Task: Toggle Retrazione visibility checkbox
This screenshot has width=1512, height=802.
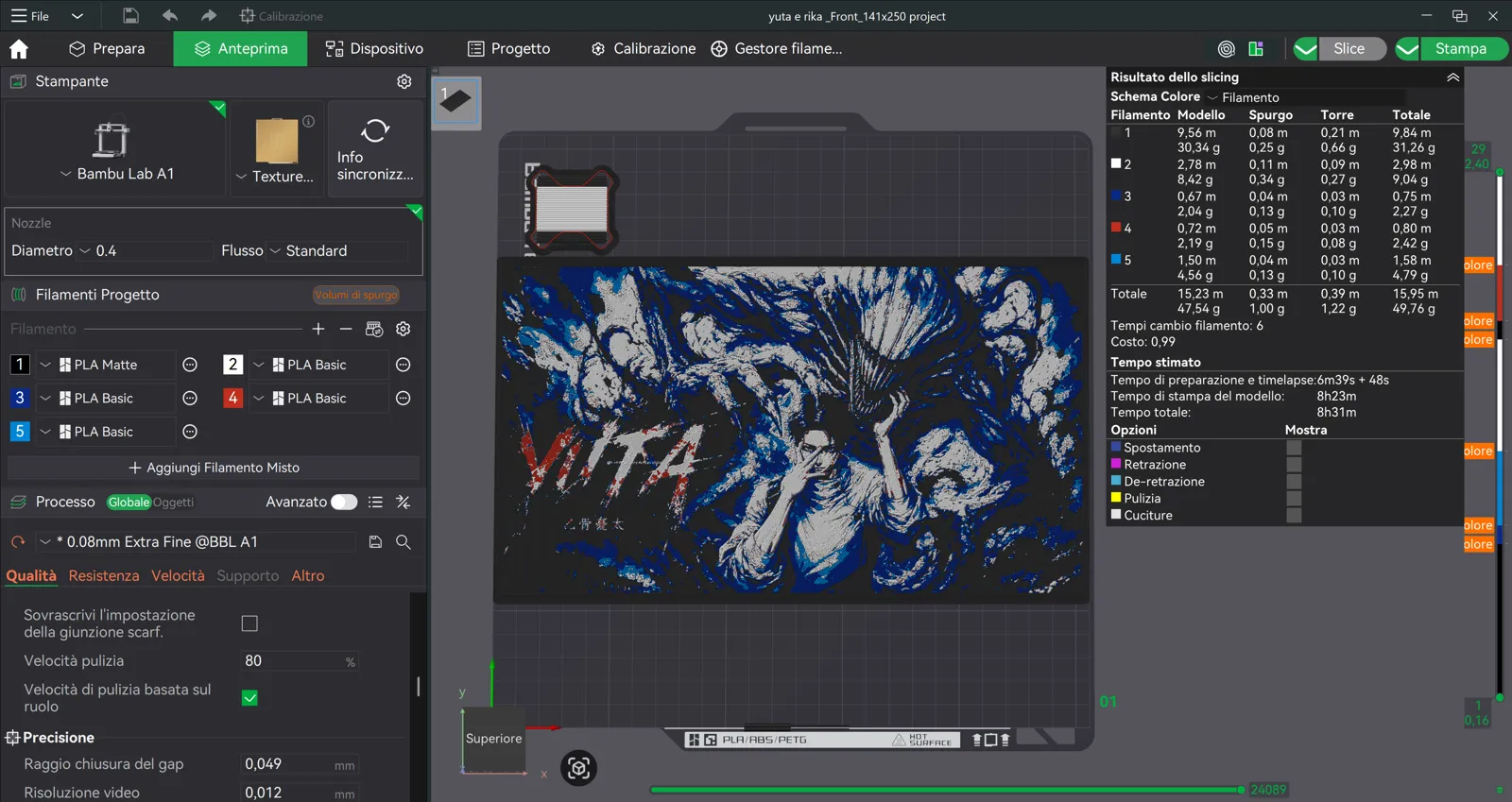Action: pyautogui.click(x=1294, y=465)
